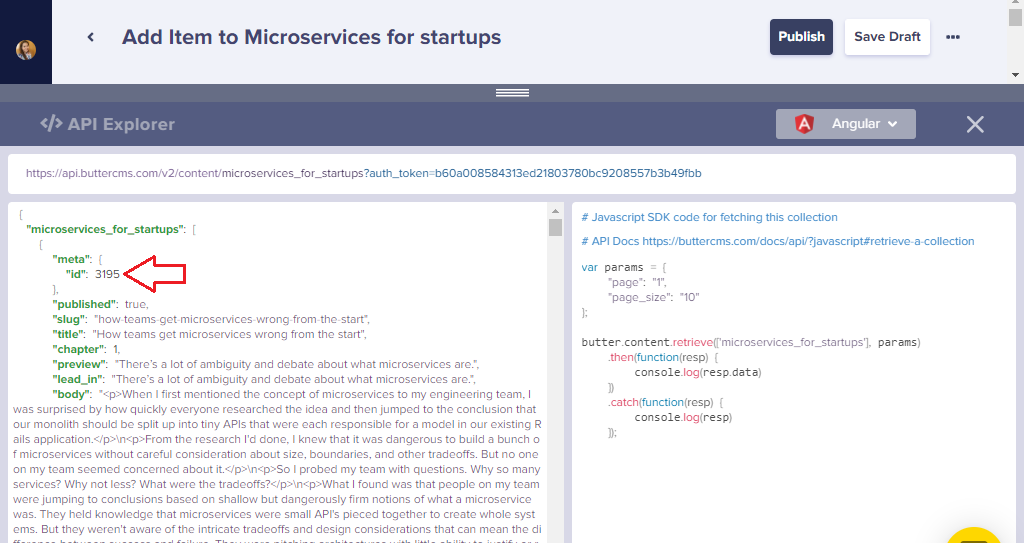The width and height of the screenshot is (1024, 543).
Task: Click the id value 3195
Action: [x=107, y=274]
